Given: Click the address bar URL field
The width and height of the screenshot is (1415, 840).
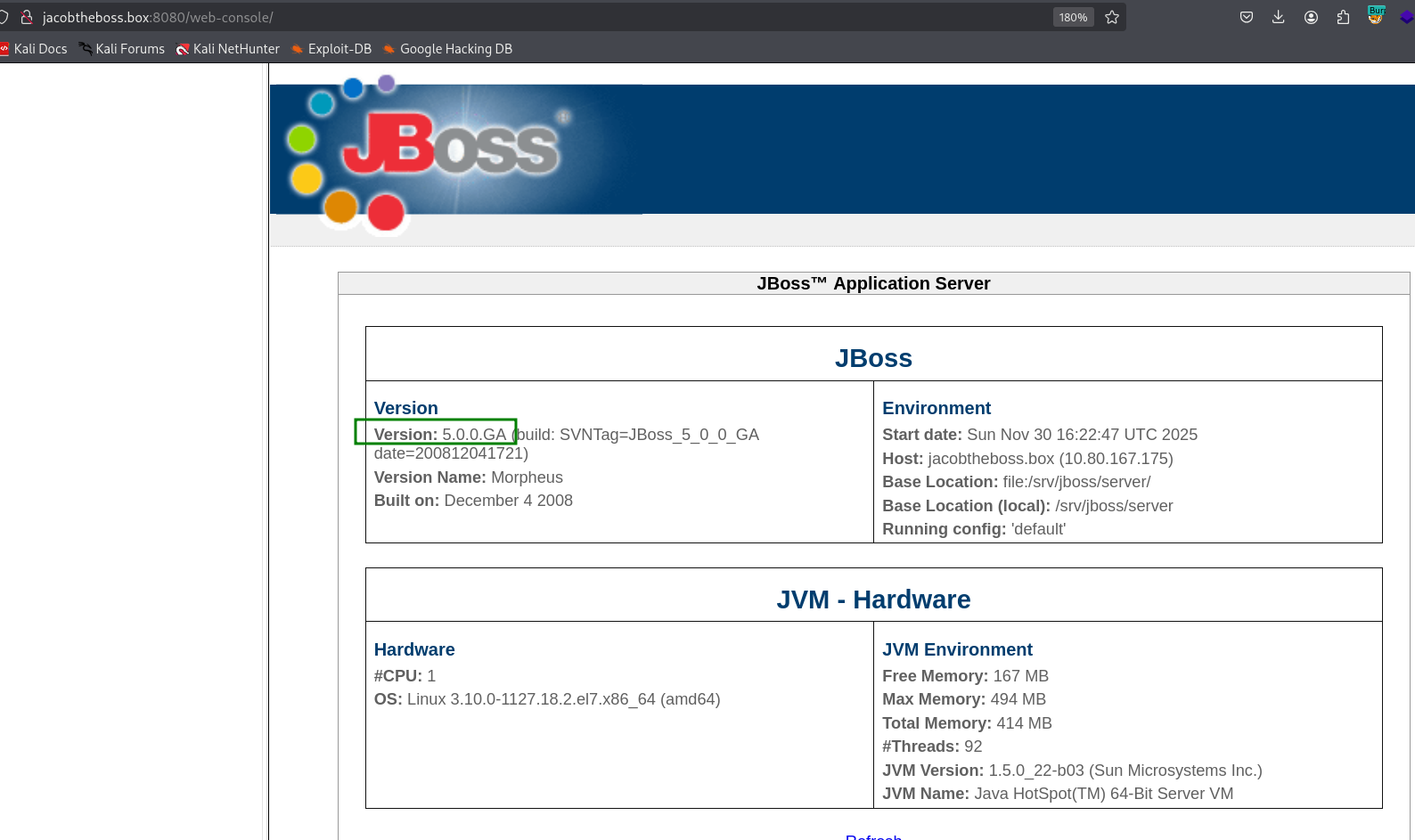Looking at the screenshot, I should [535, 17].
